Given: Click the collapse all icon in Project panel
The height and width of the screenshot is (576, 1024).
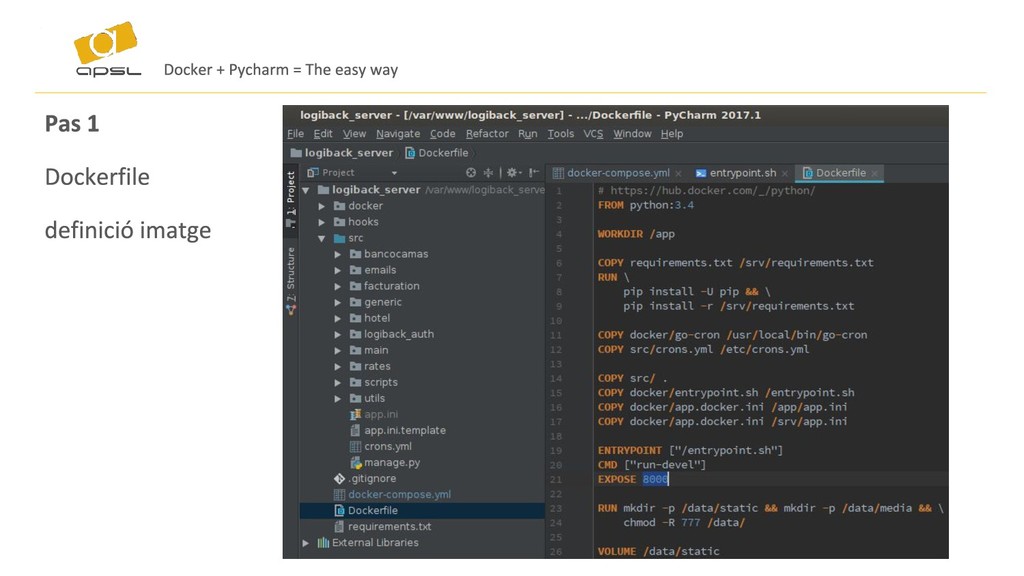Looking at the screenshot, I should click(488, 172).
